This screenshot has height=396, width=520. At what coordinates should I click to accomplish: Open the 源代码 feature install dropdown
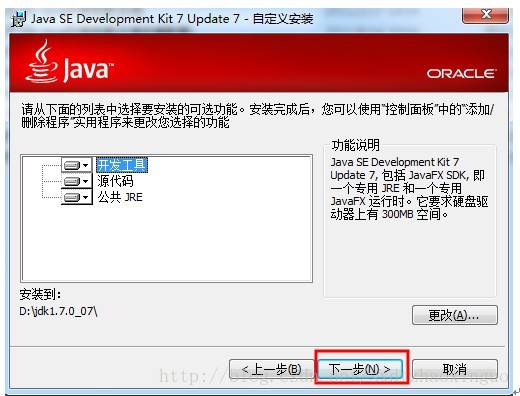[x=76, y=181]
